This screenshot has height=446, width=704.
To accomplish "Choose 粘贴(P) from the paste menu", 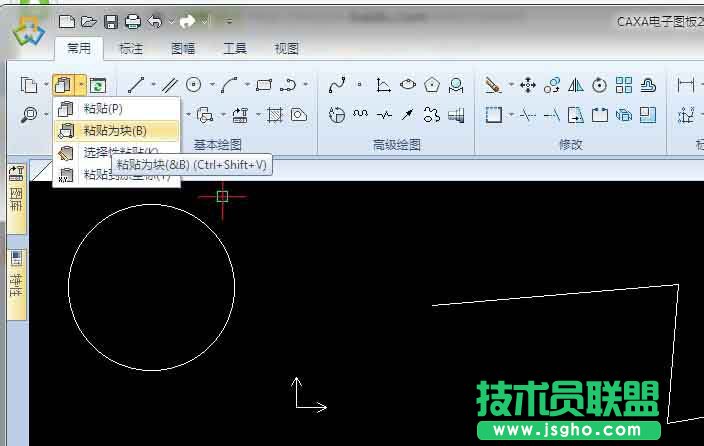I will 117,109.
